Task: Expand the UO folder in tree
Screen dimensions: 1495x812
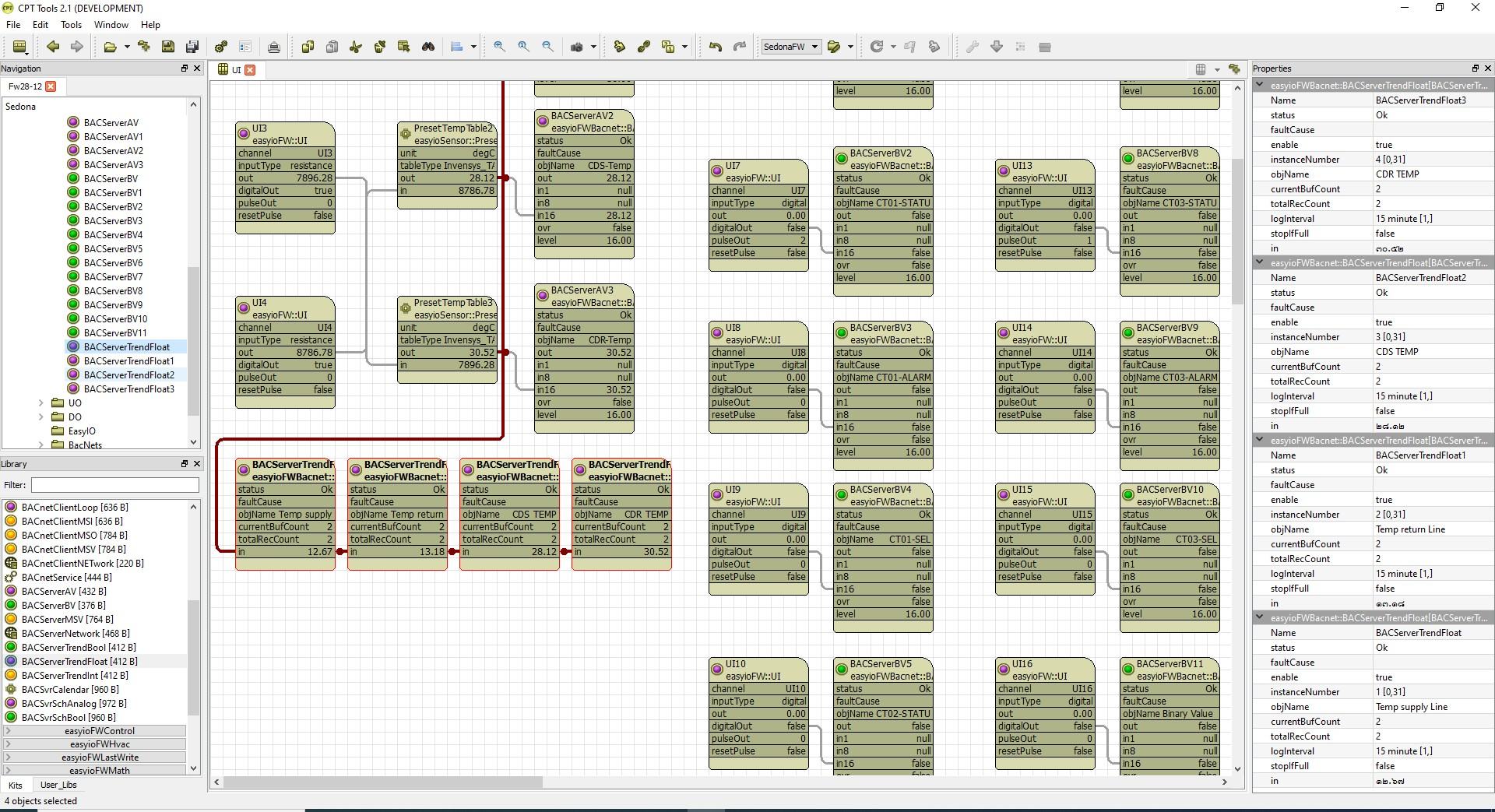Action: click(41, 402)
